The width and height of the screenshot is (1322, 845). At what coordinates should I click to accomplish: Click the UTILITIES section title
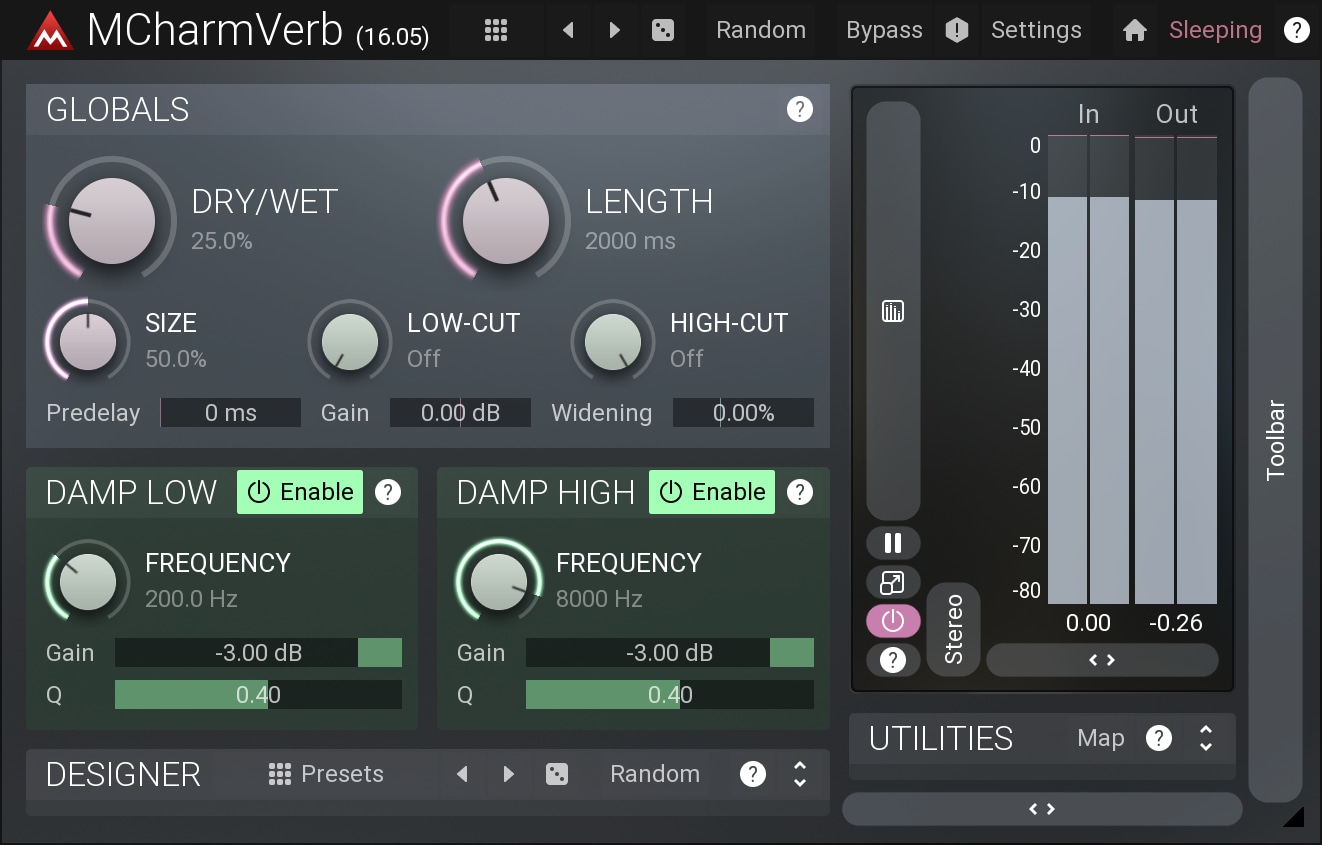click(941, 738)
